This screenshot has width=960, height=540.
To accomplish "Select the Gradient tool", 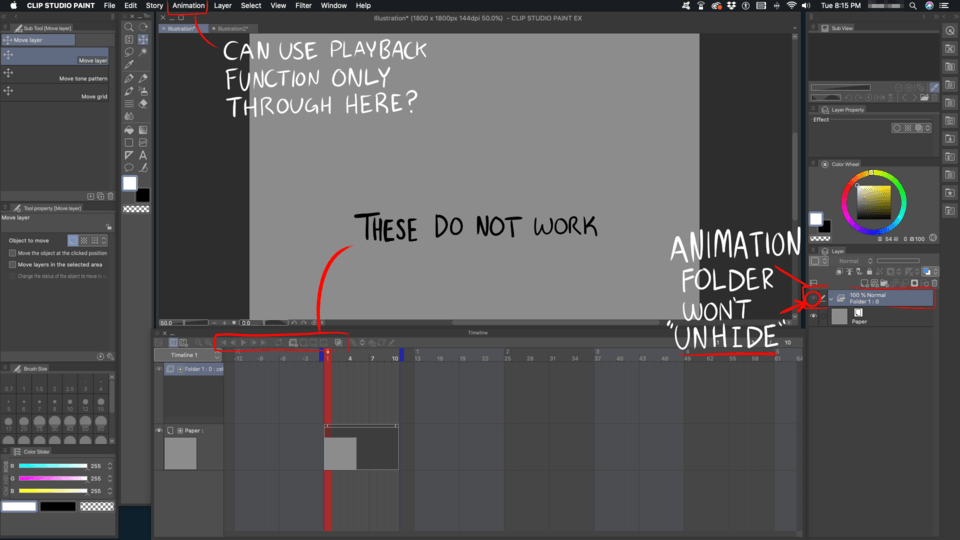I will tap(143, 130).
